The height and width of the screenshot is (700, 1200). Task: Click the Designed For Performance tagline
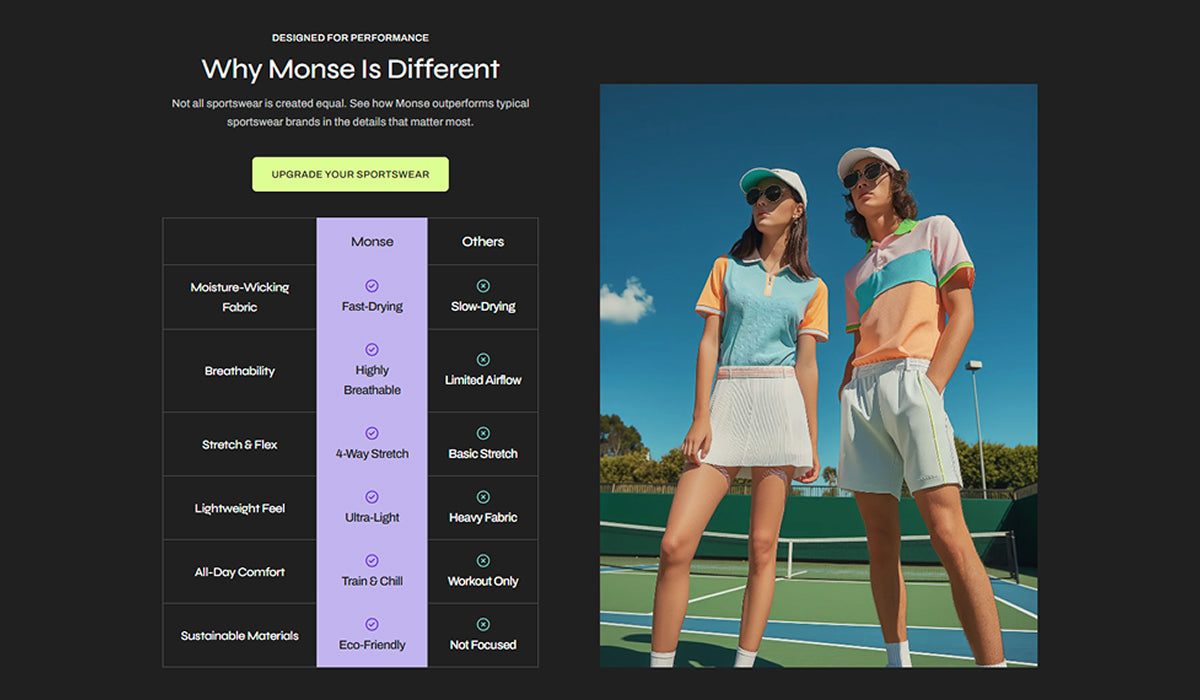click(350, 38)
